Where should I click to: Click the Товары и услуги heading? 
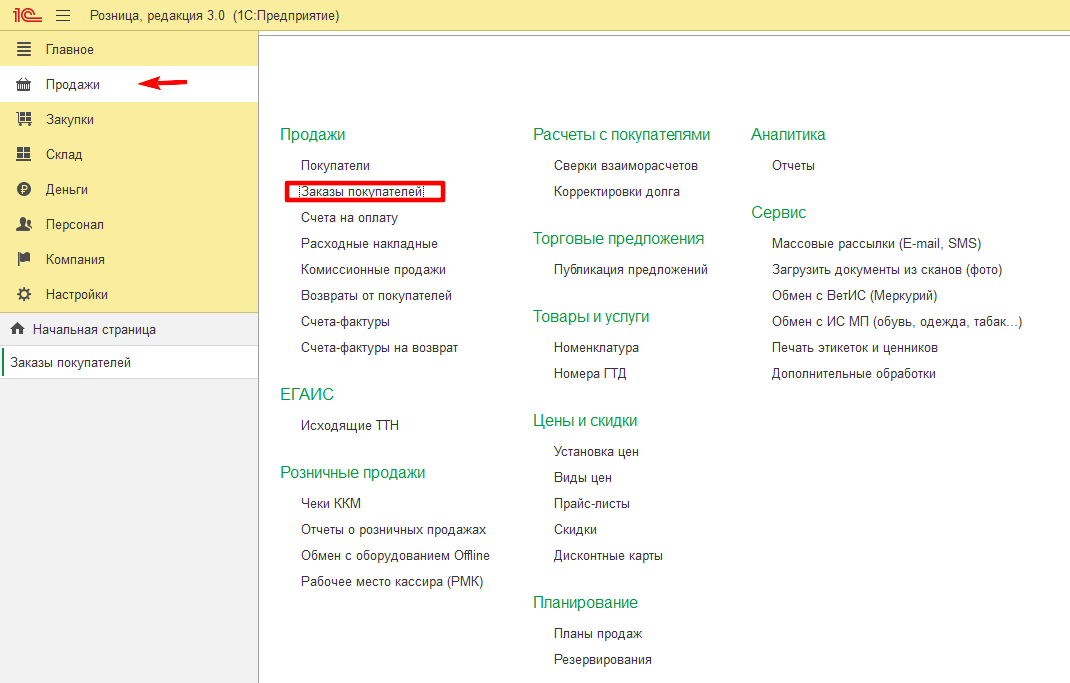591,317
